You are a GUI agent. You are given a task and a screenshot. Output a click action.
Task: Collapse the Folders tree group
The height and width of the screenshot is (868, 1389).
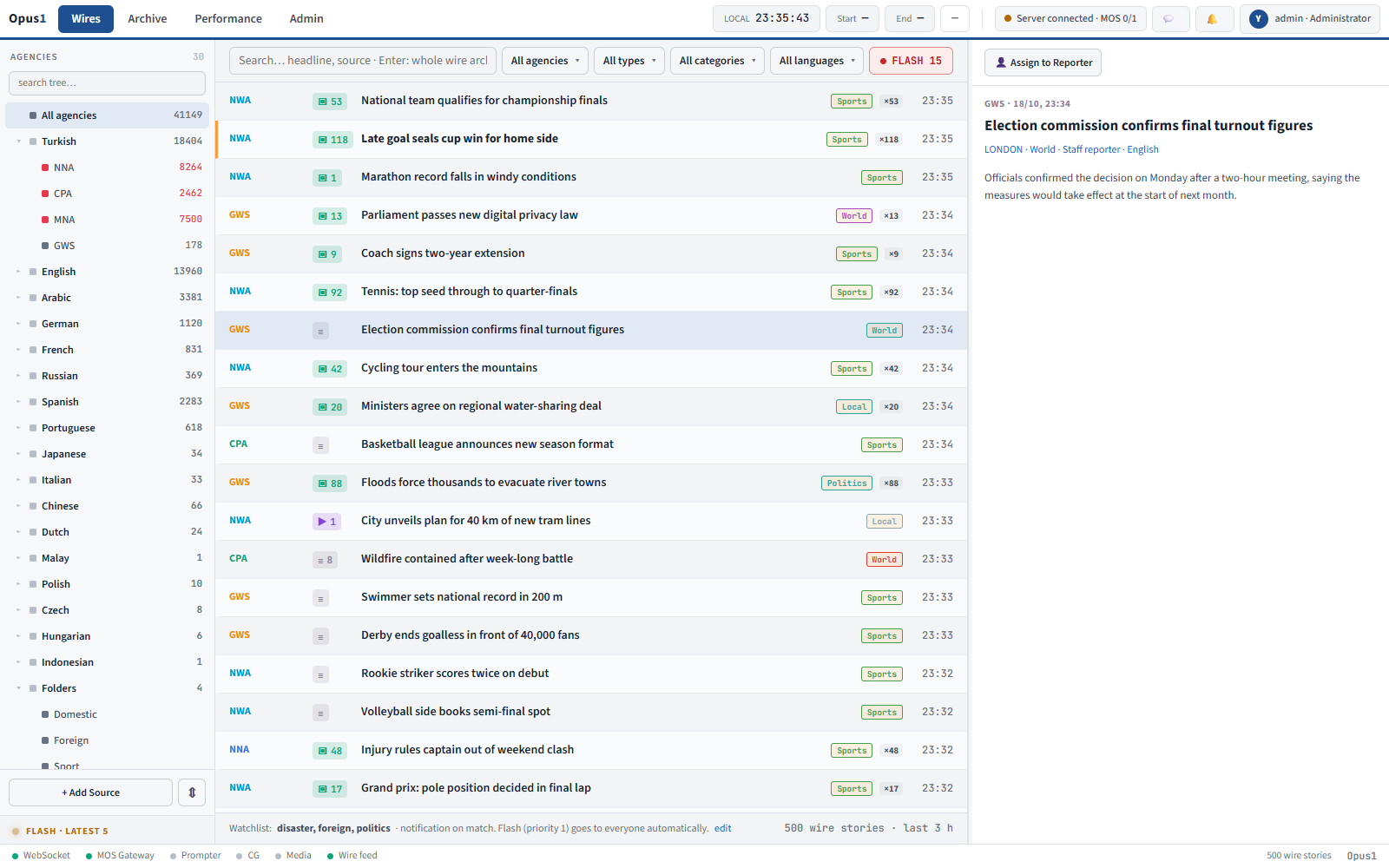coord(18,688)
